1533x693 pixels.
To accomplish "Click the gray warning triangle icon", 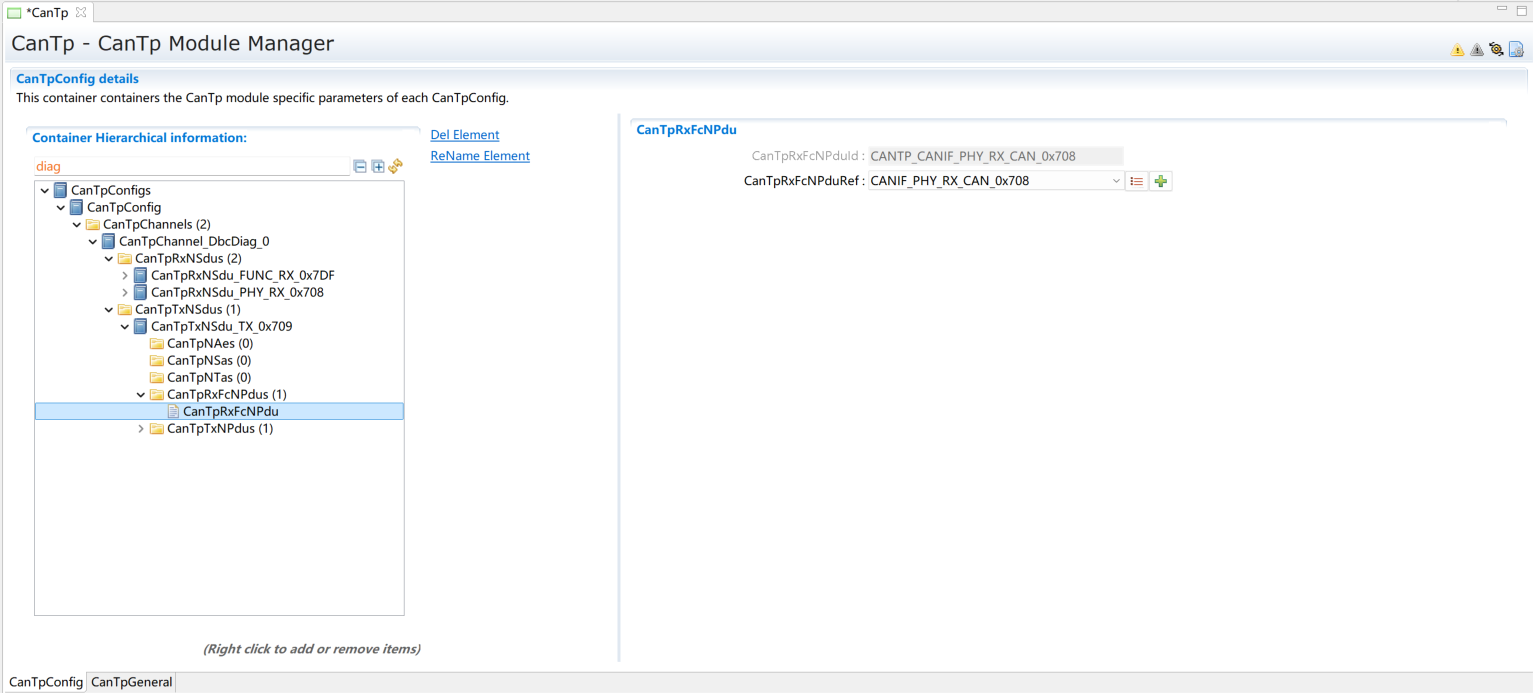I will tap(1476, 50).
